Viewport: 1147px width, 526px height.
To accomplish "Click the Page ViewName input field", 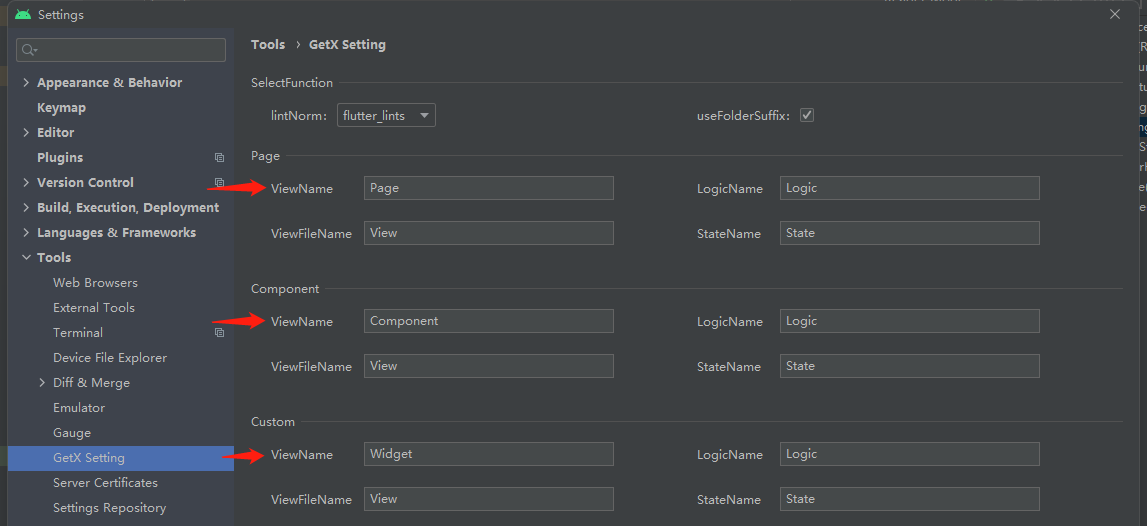I will (x=488, y=188).
